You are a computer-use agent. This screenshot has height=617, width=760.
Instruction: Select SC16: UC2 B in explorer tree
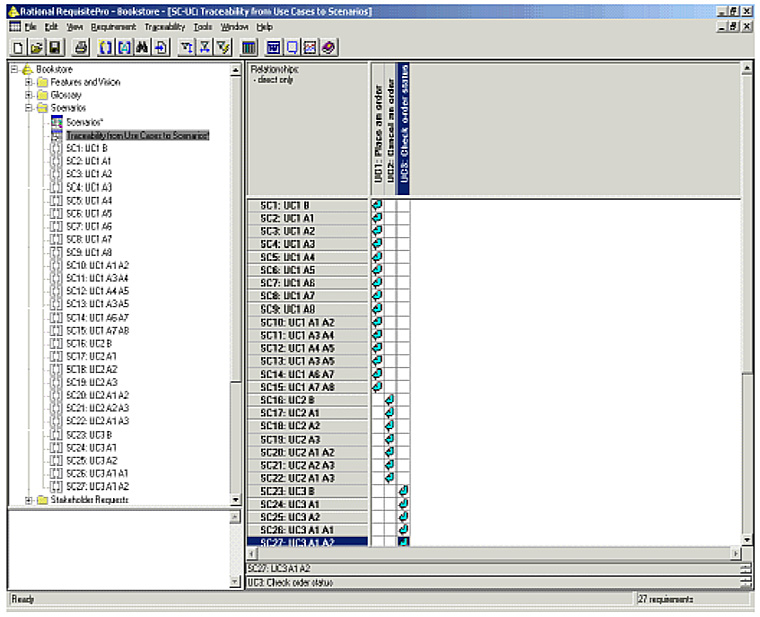click(89, 343)
